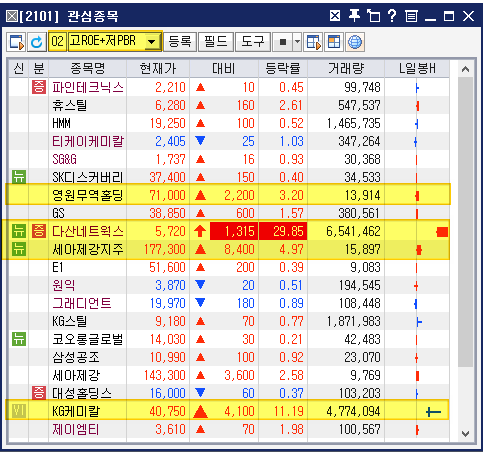Sort by the 현재가 column header
Image resolution: width=483 pixels, height=452 pixels.
coord(158,69)
